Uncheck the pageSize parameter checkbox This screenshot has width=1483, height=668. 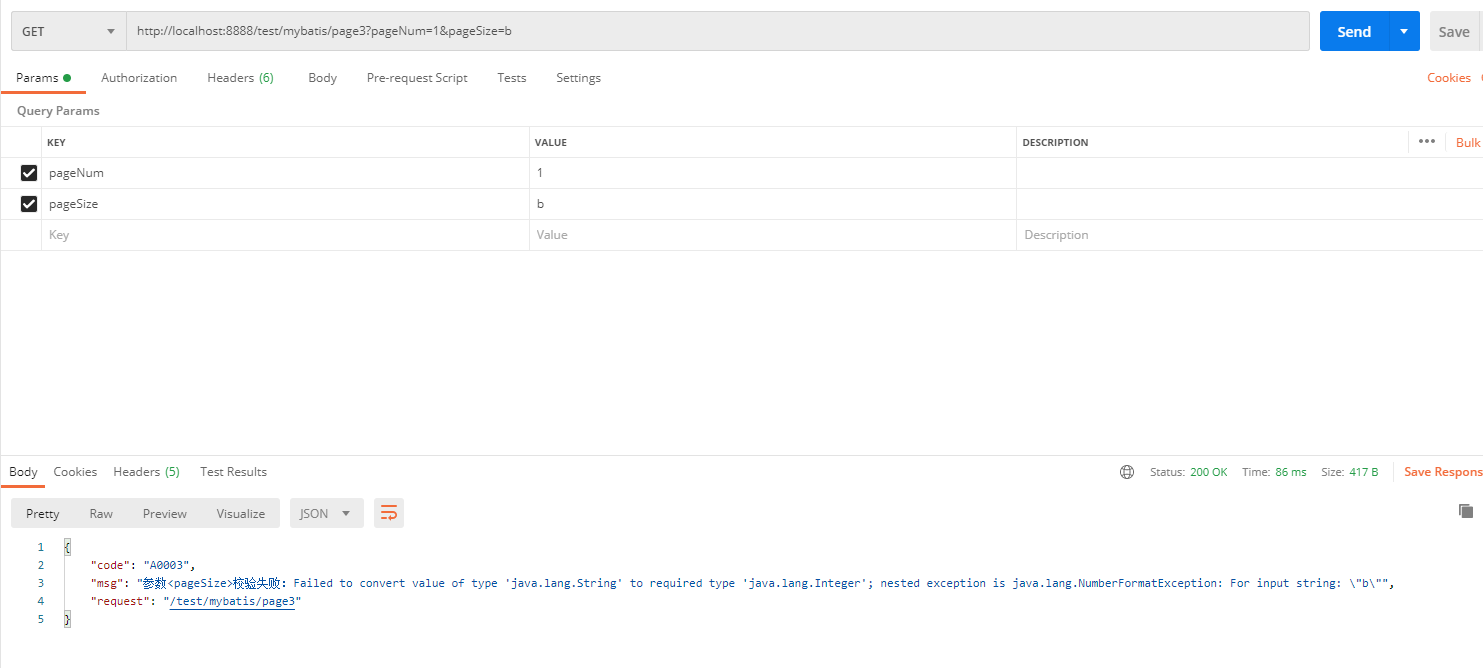click(x=29, y=204)
